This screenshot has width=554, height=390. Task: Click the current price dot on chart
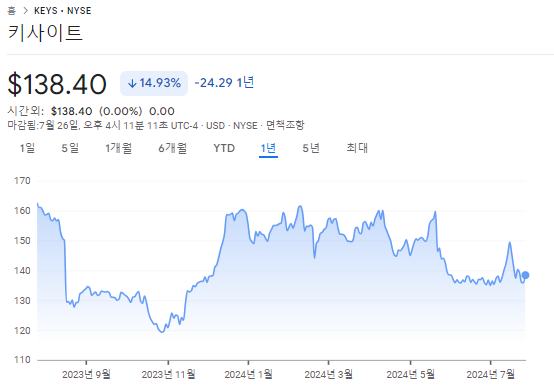(x=525, y=275)
